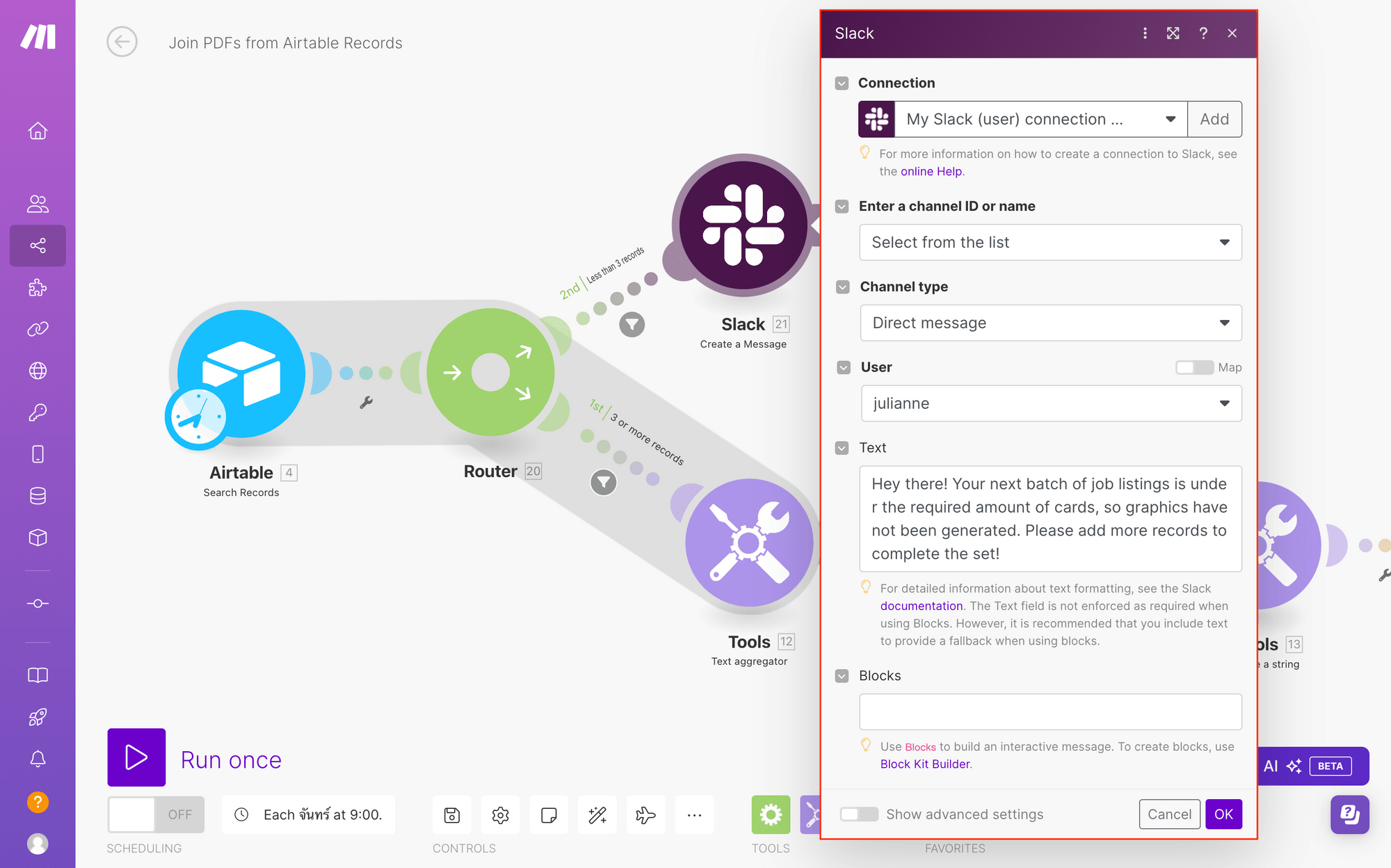The height and width of the screenshot is (868, 1391).
Task: Open the Data stores database sidebar icon
Action: pyautogui.click(x=38, y=496)
